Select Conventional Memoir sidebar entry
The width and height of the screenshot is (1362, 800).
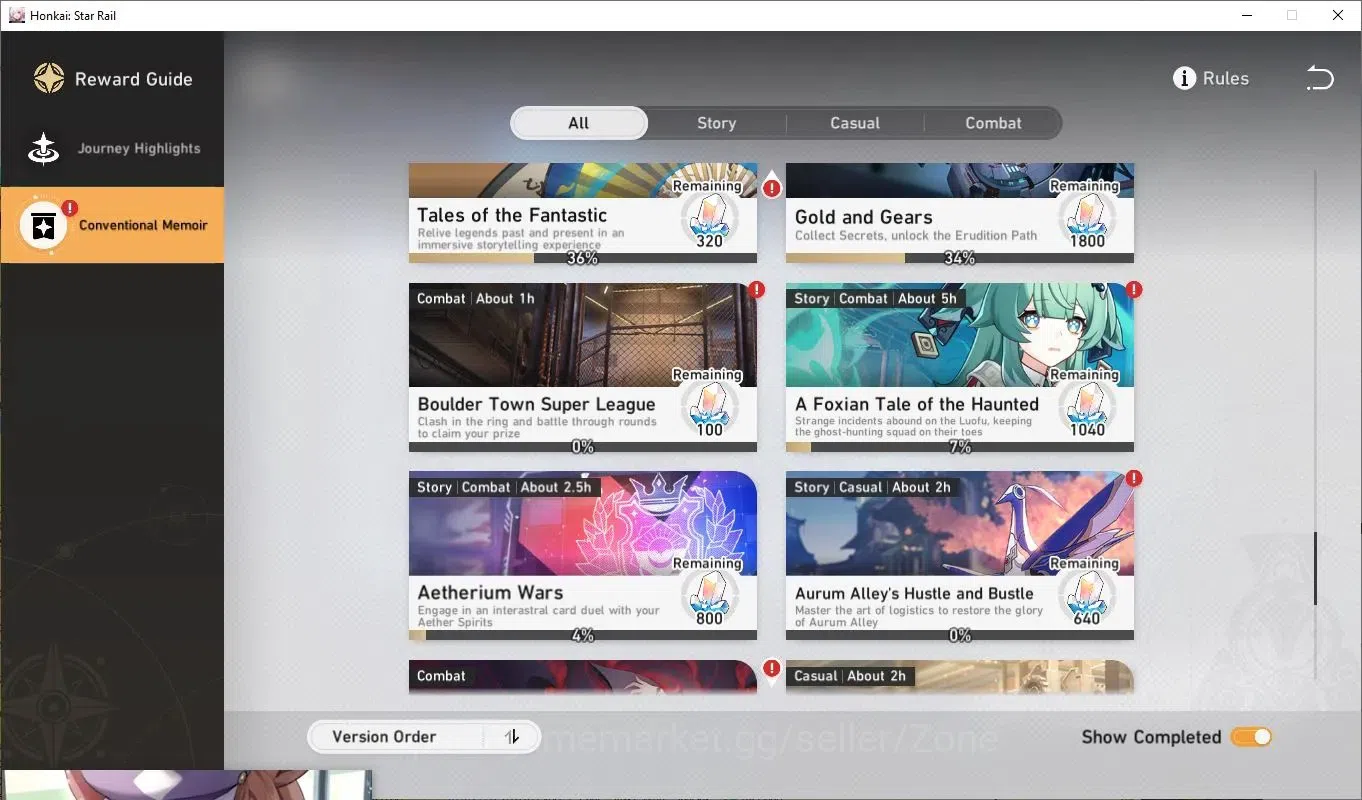pyautogui.click(x=112, y=225)
